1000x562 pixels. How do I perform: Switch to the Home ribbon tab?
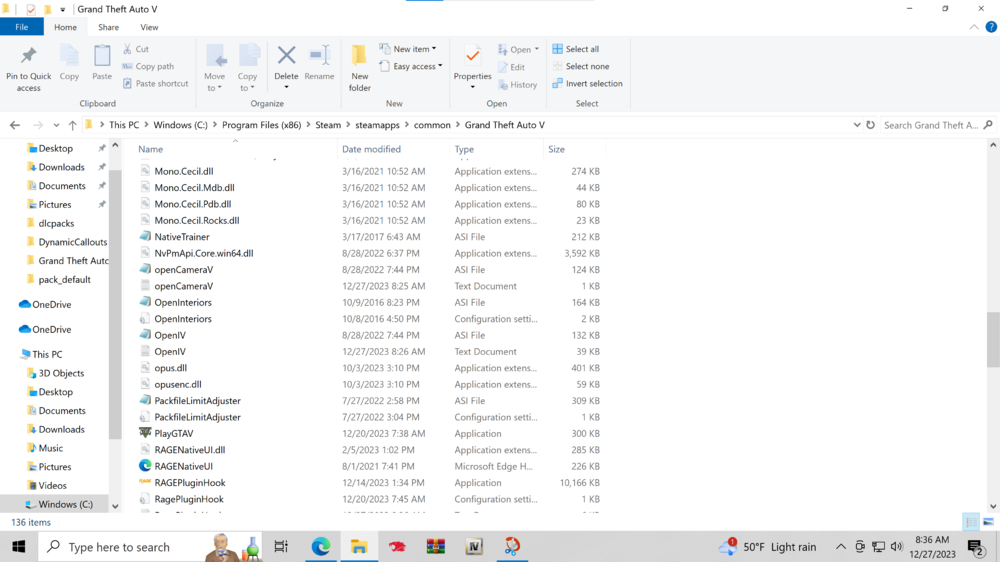(x=65, y=27)
